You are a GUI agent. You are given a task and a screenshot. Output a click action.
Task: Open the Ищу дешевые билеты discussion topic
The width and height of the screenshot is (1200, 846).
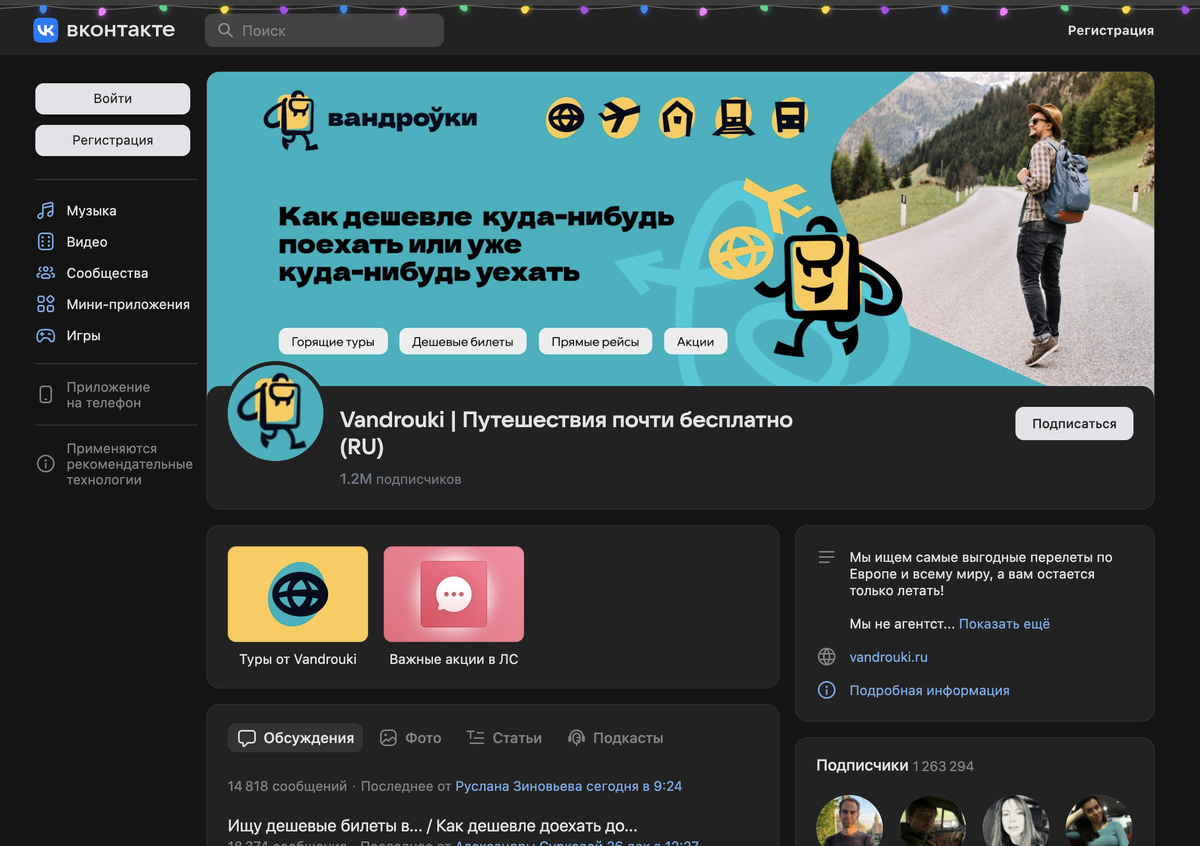pyautogui.click(x=433, y=826)
